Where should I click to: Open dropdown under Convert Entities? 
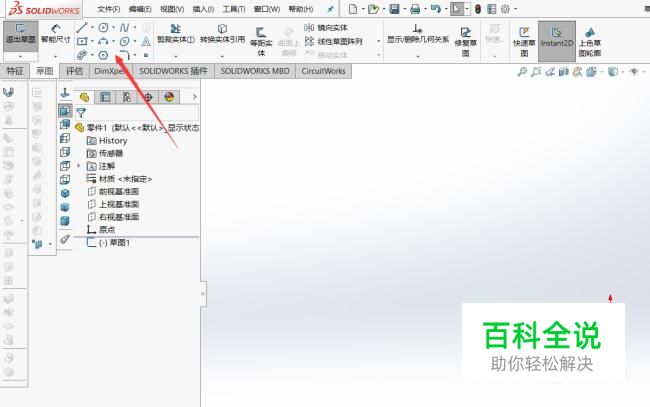[x=222, y=56]
